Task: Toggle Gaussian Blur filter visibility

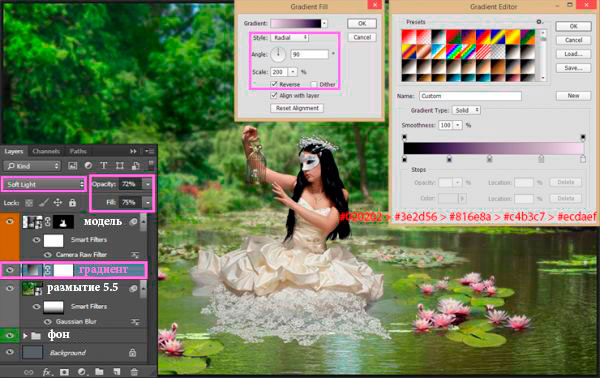Action: (47, 322)
